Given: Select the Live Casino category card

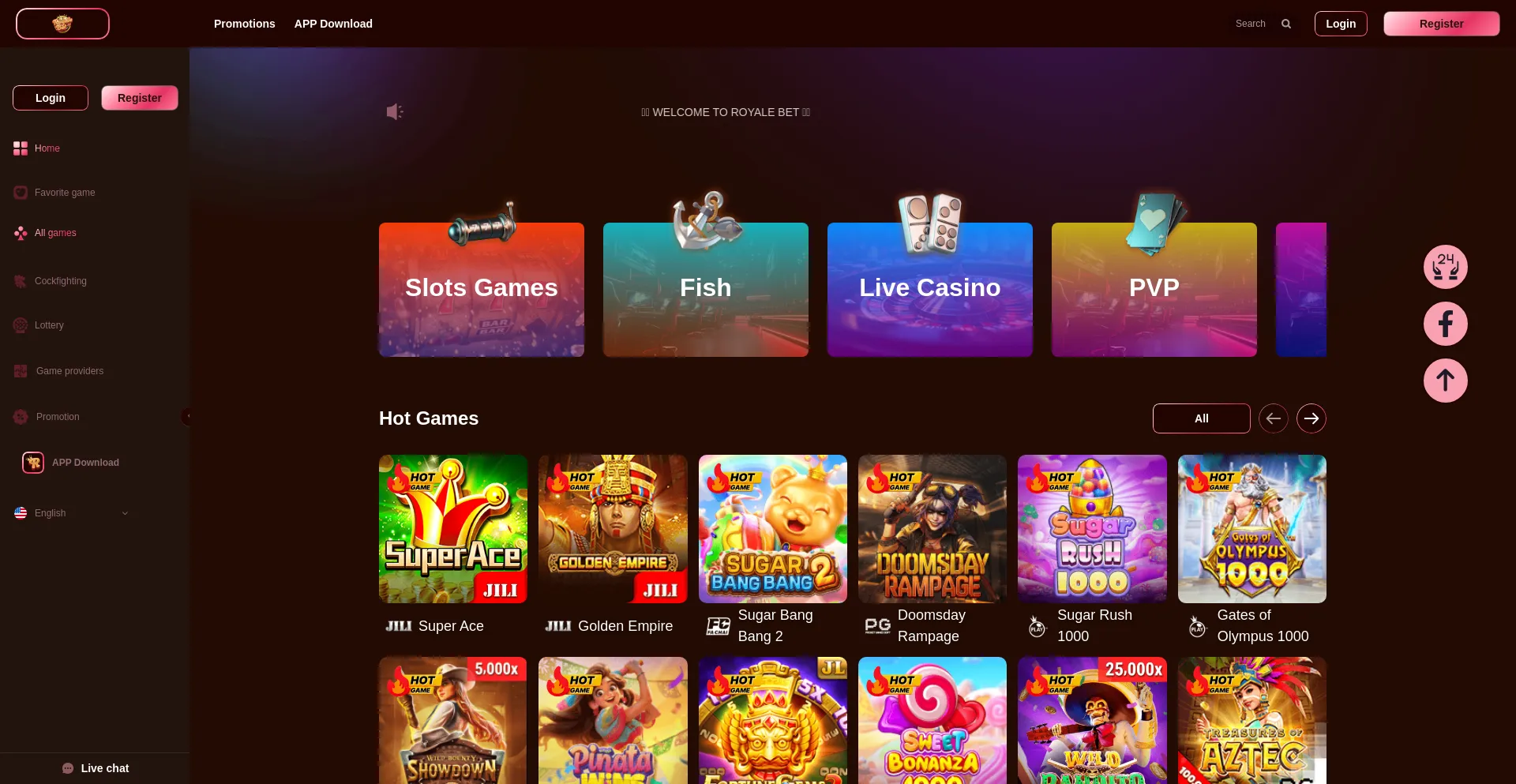Looking at the screenshot, I should click(930, 289).
